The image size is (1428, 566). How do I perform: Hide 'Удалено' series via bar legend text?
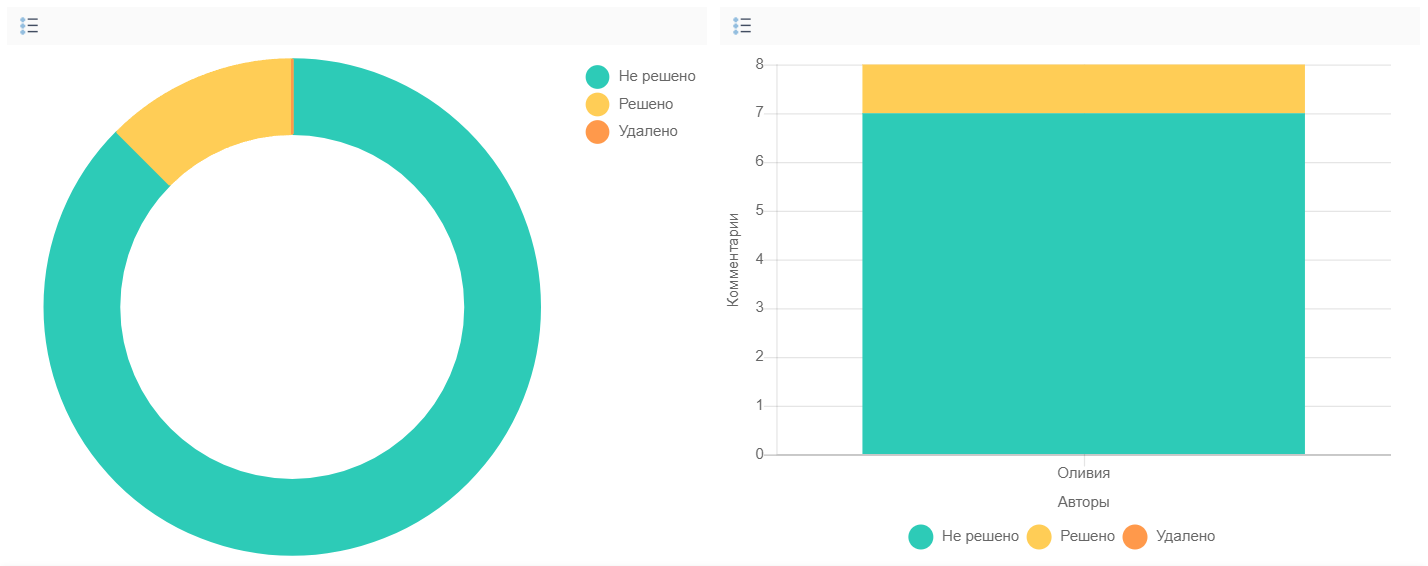1185,537
